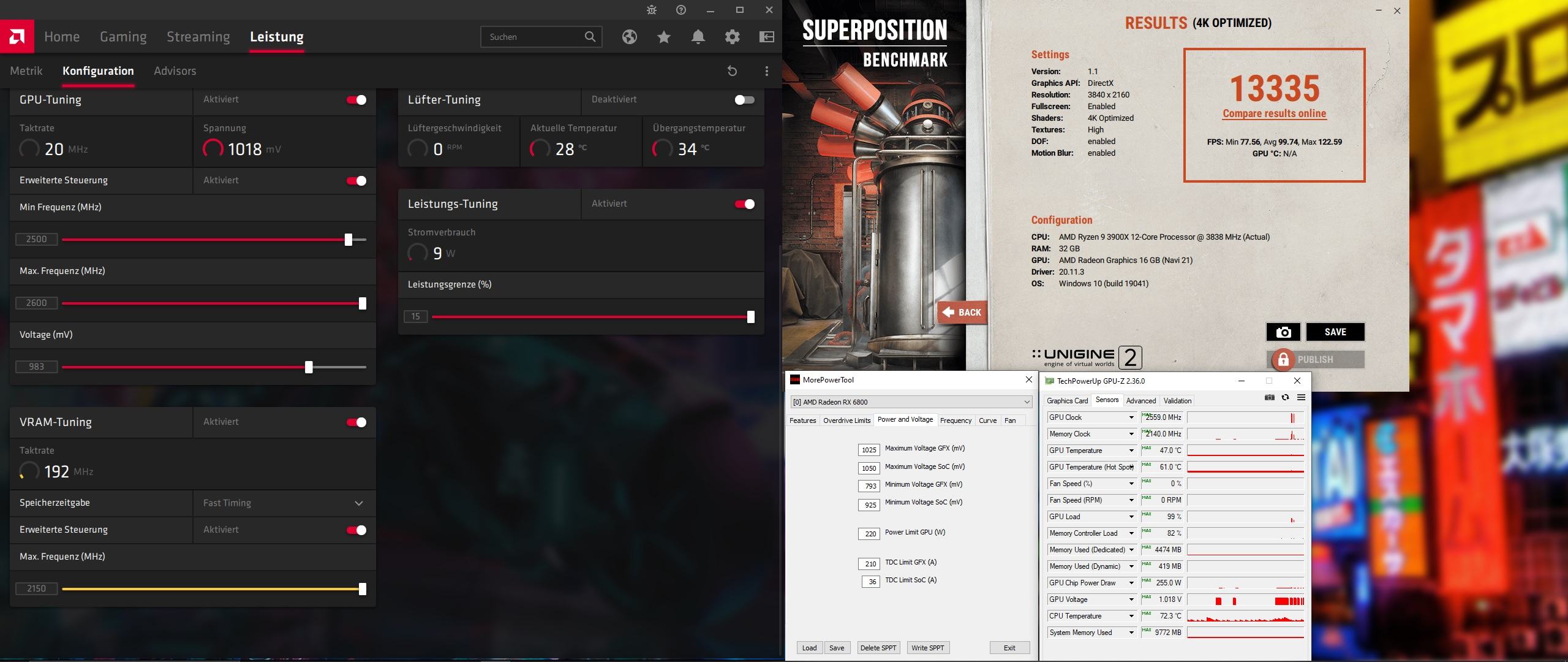Open the Metrik sub-tab
This screenshot has height=662, width=1568.
[26, 71]
